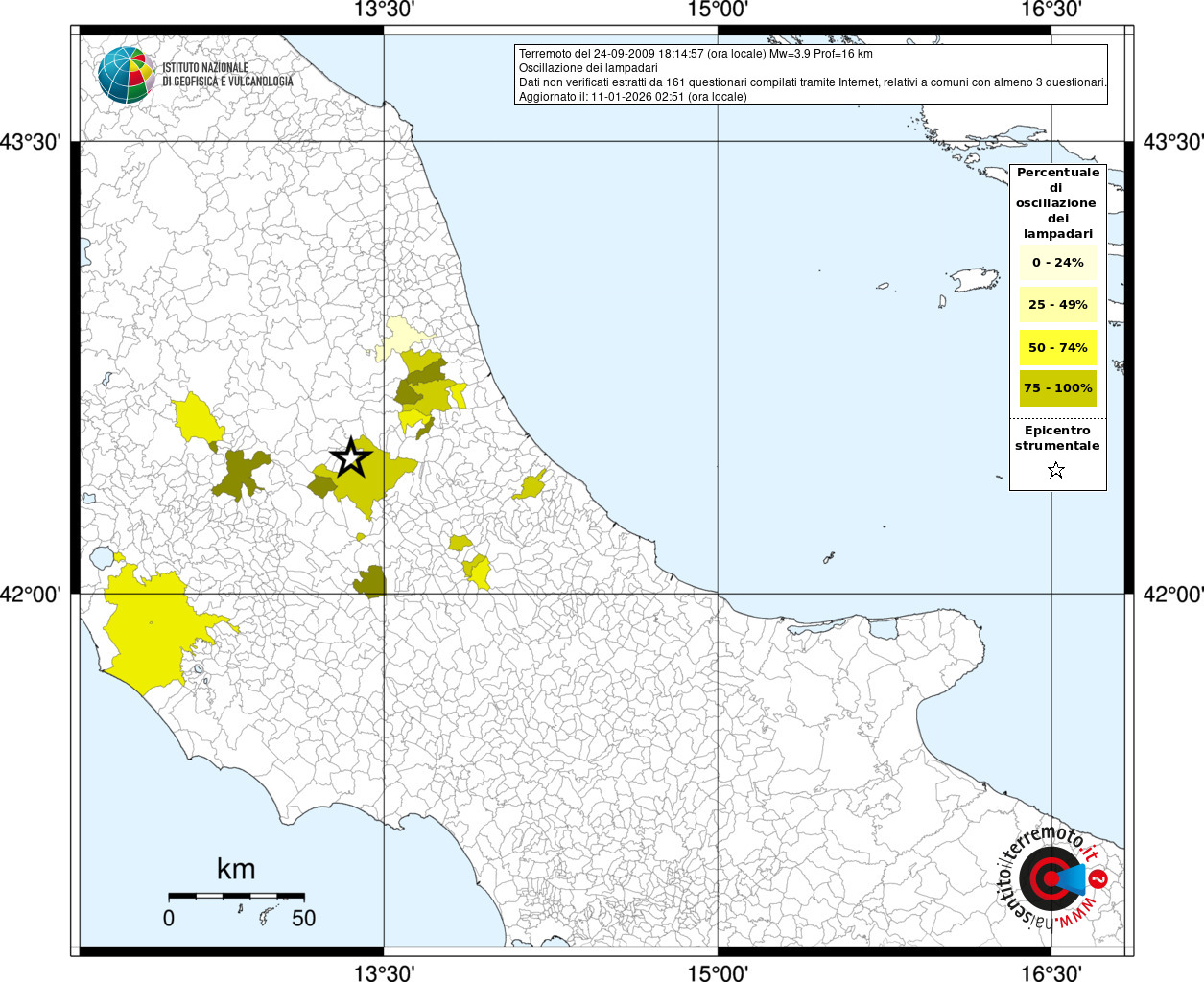Select the 50 - 74% legend swatch
The width and height of the screenshot is (1204, 982).
tap(1057, 347)
